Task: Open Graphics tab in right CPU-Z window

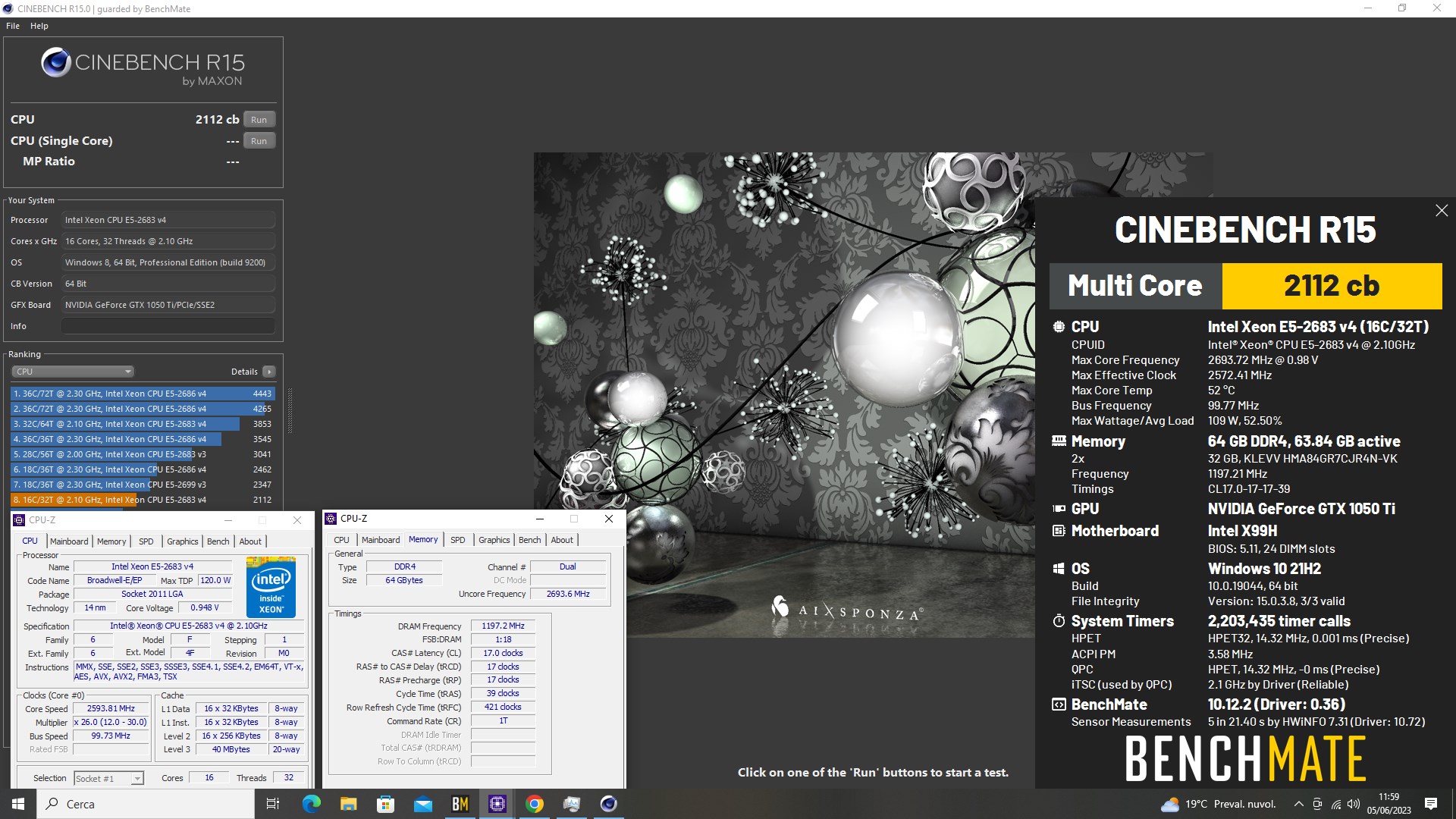Action: click(x=494, y=540)
